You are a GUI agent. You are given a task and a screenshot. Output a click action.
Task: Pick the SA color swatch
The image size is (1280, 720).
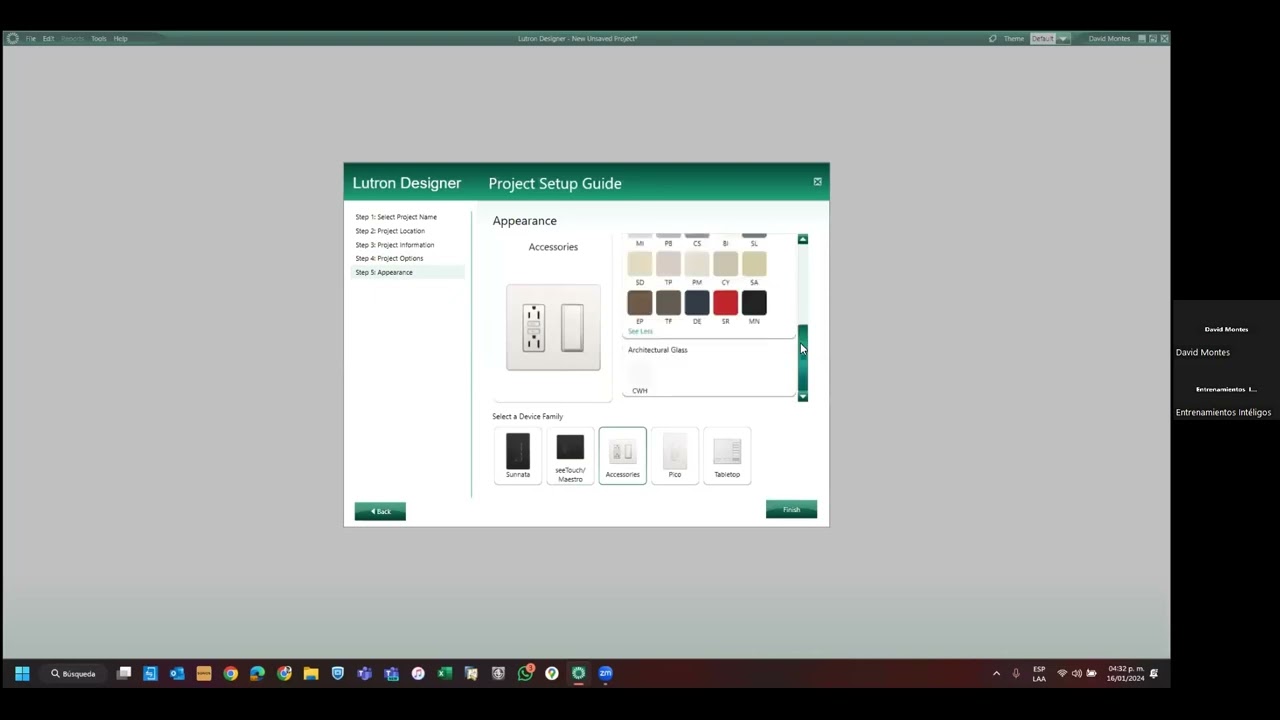pos(754,264)
